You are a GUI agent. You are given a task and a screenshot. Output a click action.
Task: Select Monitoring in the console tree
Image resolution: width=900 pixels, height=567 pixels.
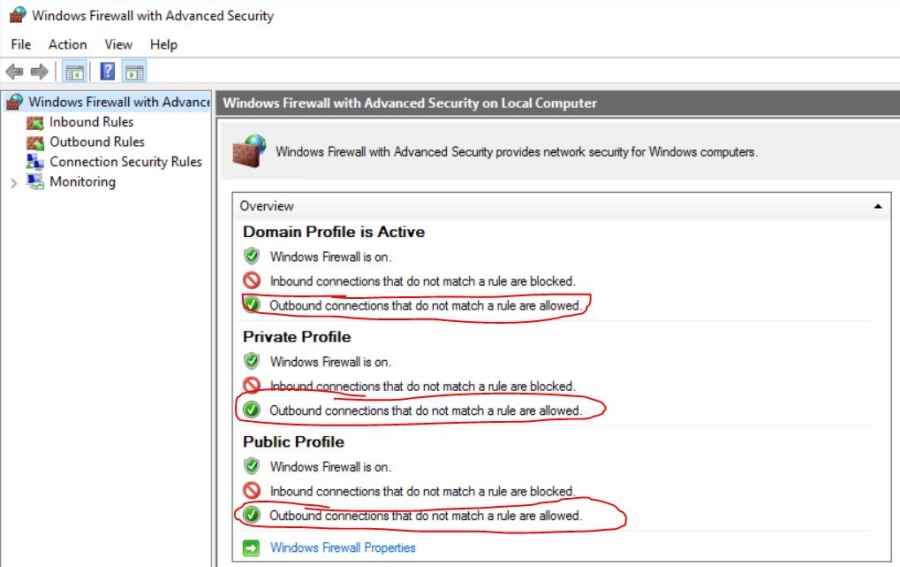coord(83,182)
